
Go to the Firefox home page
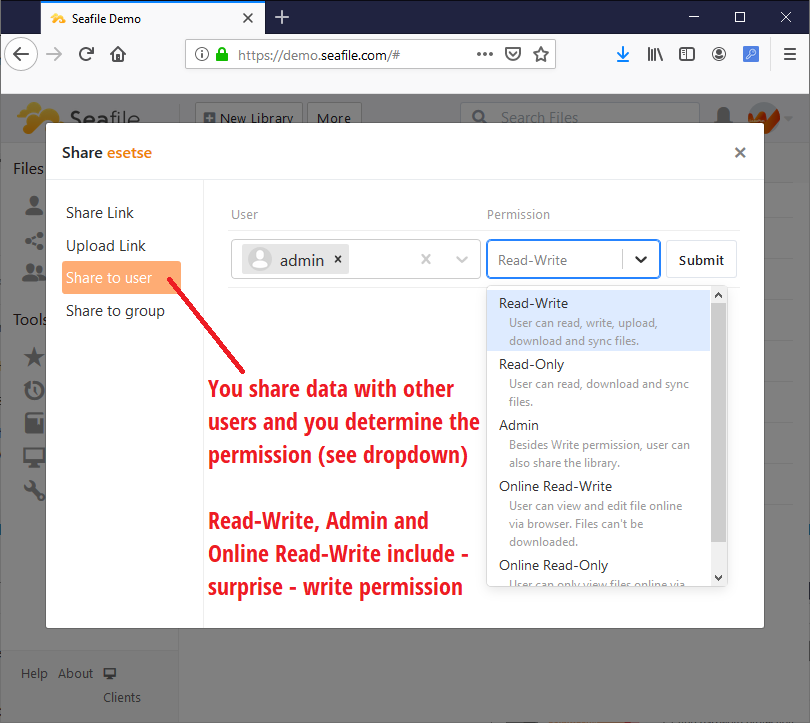(x=118, y=55)
